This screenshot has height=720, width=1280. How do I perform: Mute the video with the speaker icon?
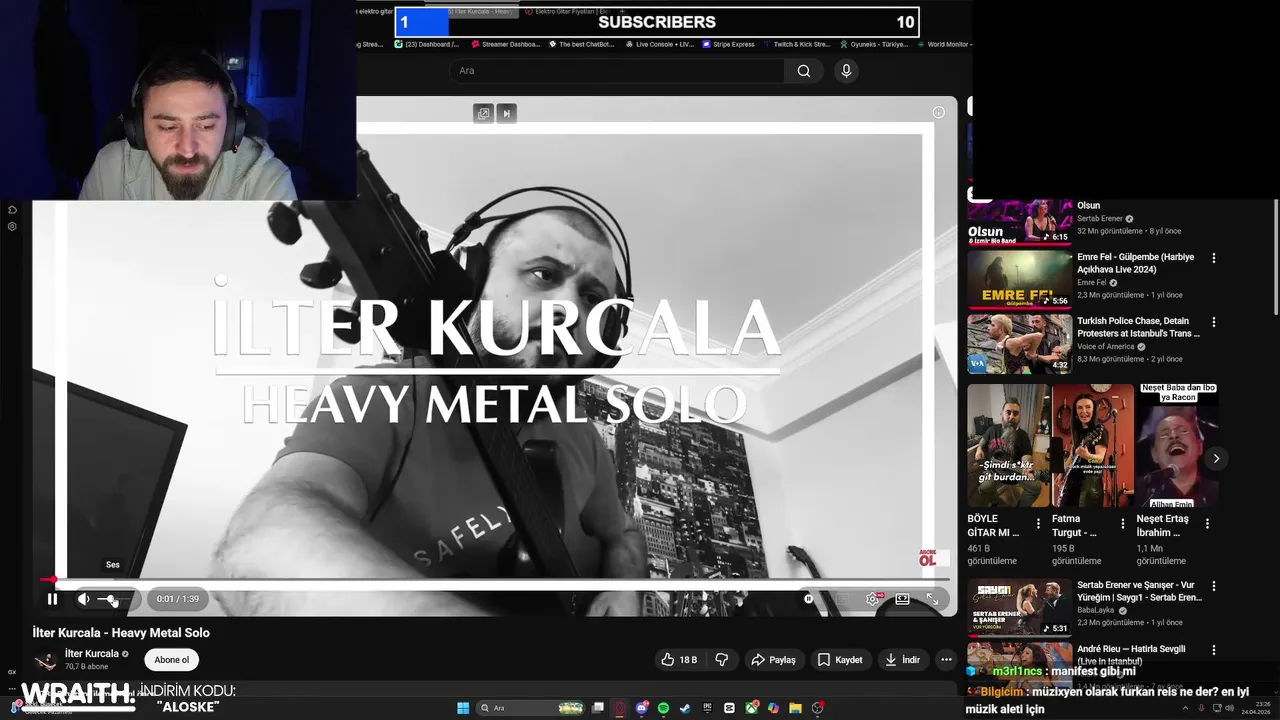point(84,599)
